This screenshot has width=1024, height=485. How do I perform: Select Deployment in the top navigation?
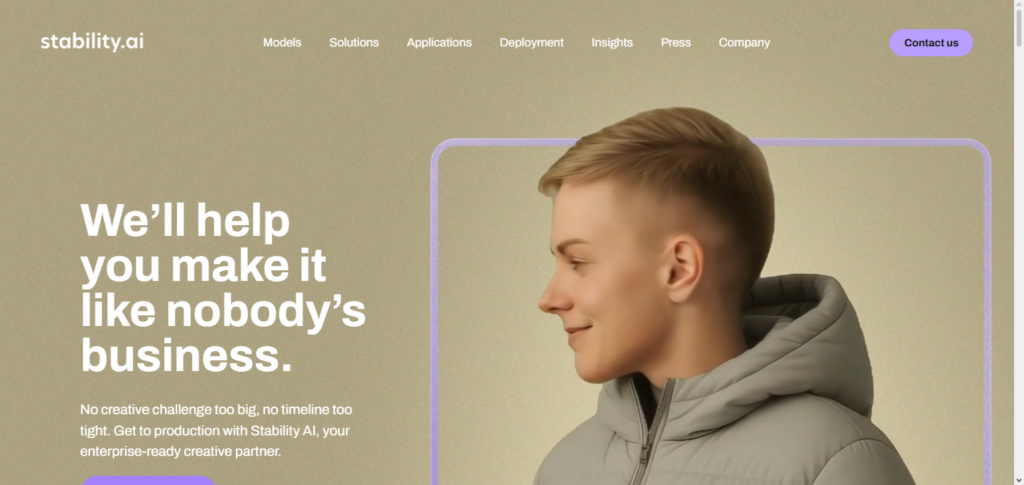(532, 42)
